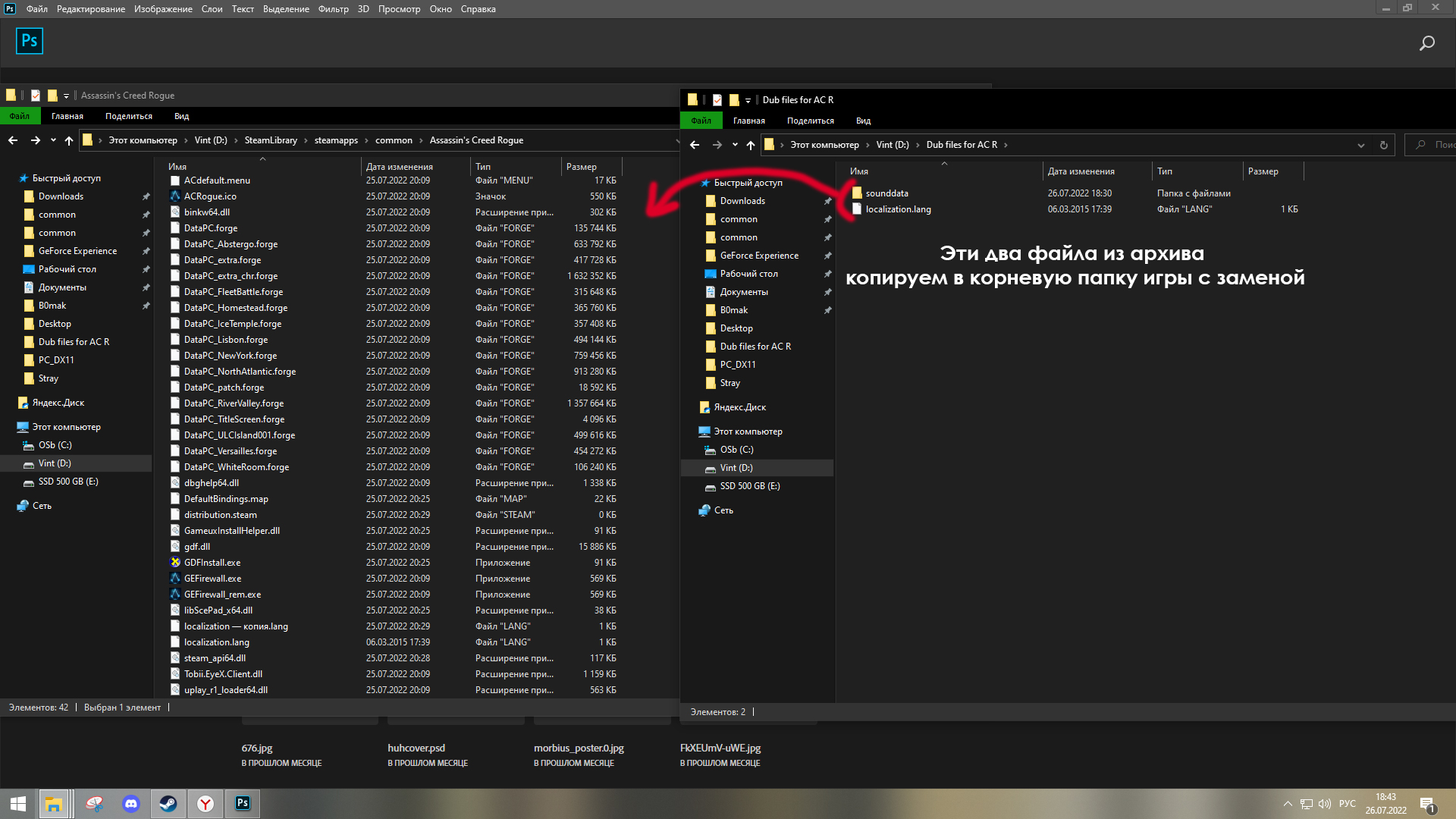Click the Photoshop search magnifier icon
The image size is (1456, 819).
[1426, 43]
